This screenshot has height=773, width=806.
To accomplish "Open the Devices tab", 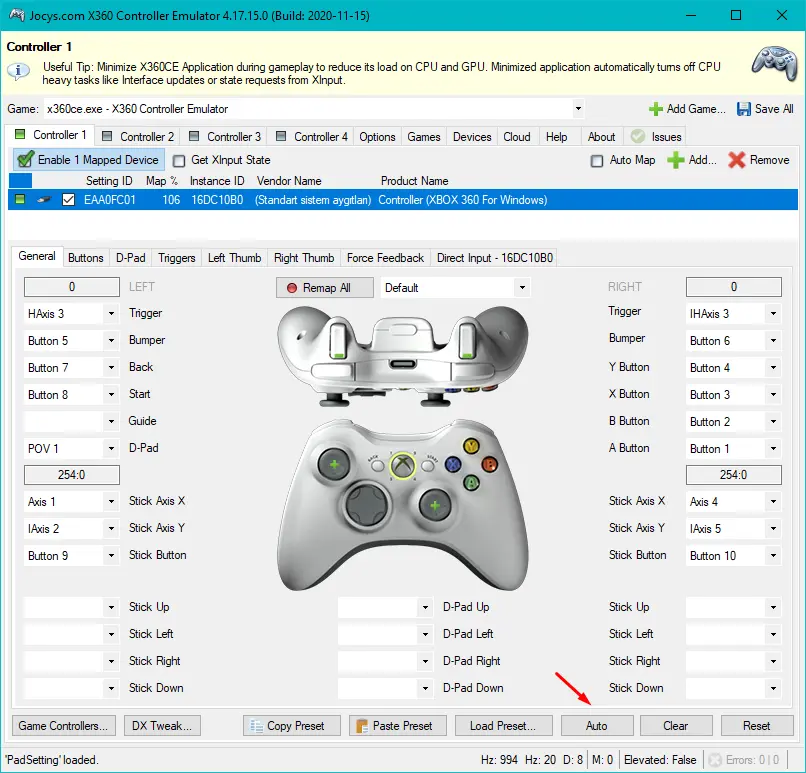I will click(472, 137).
